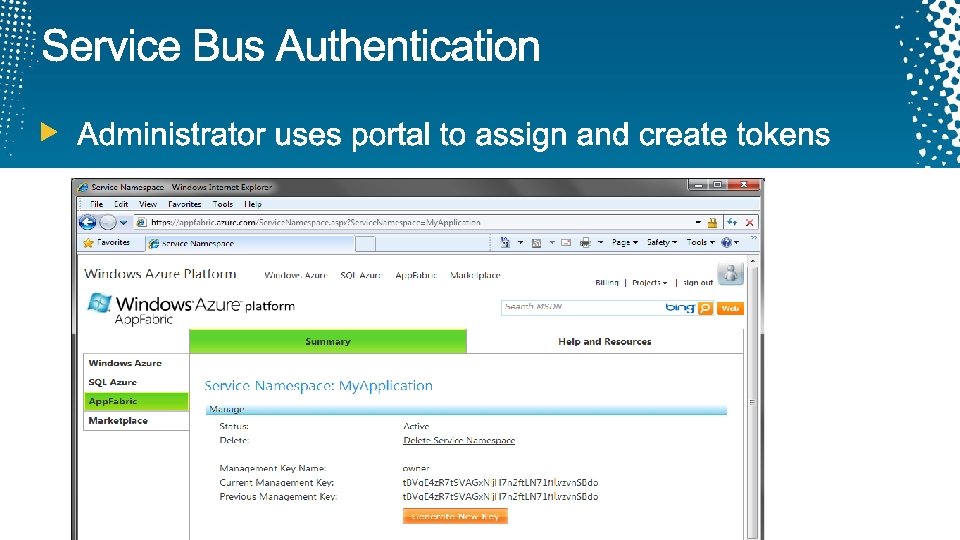This screenshot has width=960, height=540.
Task: Open the Page dropdown menu
Action: pyautogui.click(x=624, y=242)
